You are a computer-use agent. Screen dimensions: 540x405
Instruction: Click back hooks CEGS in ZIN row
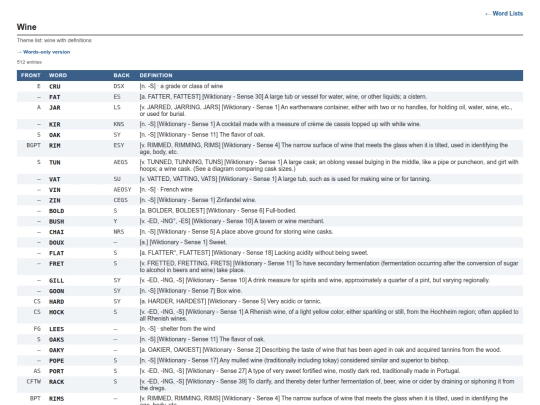click(121, 200)
